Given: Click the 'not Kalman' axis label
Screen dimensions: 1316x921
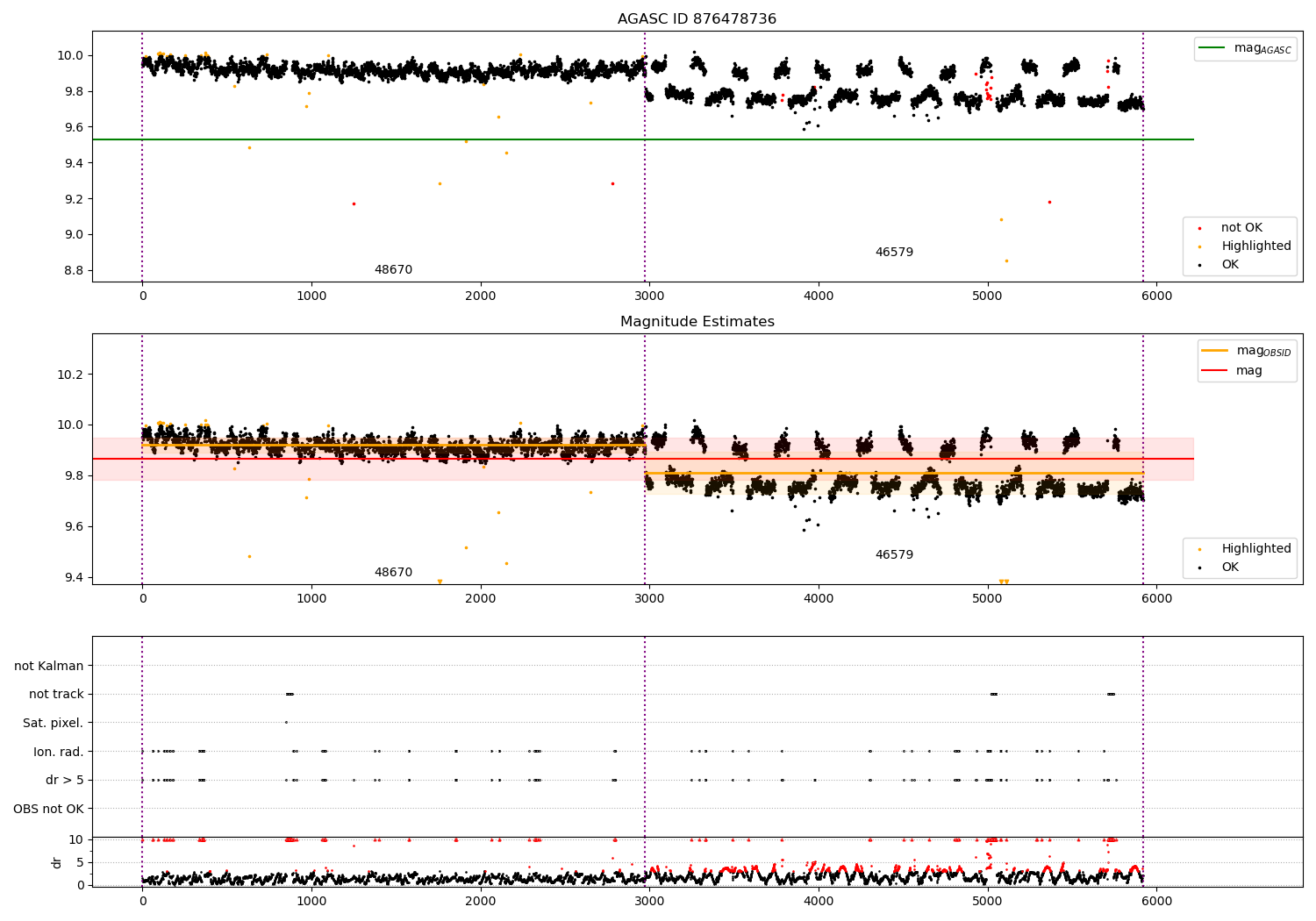Looking at the screenshot, I should click(49, 667).
